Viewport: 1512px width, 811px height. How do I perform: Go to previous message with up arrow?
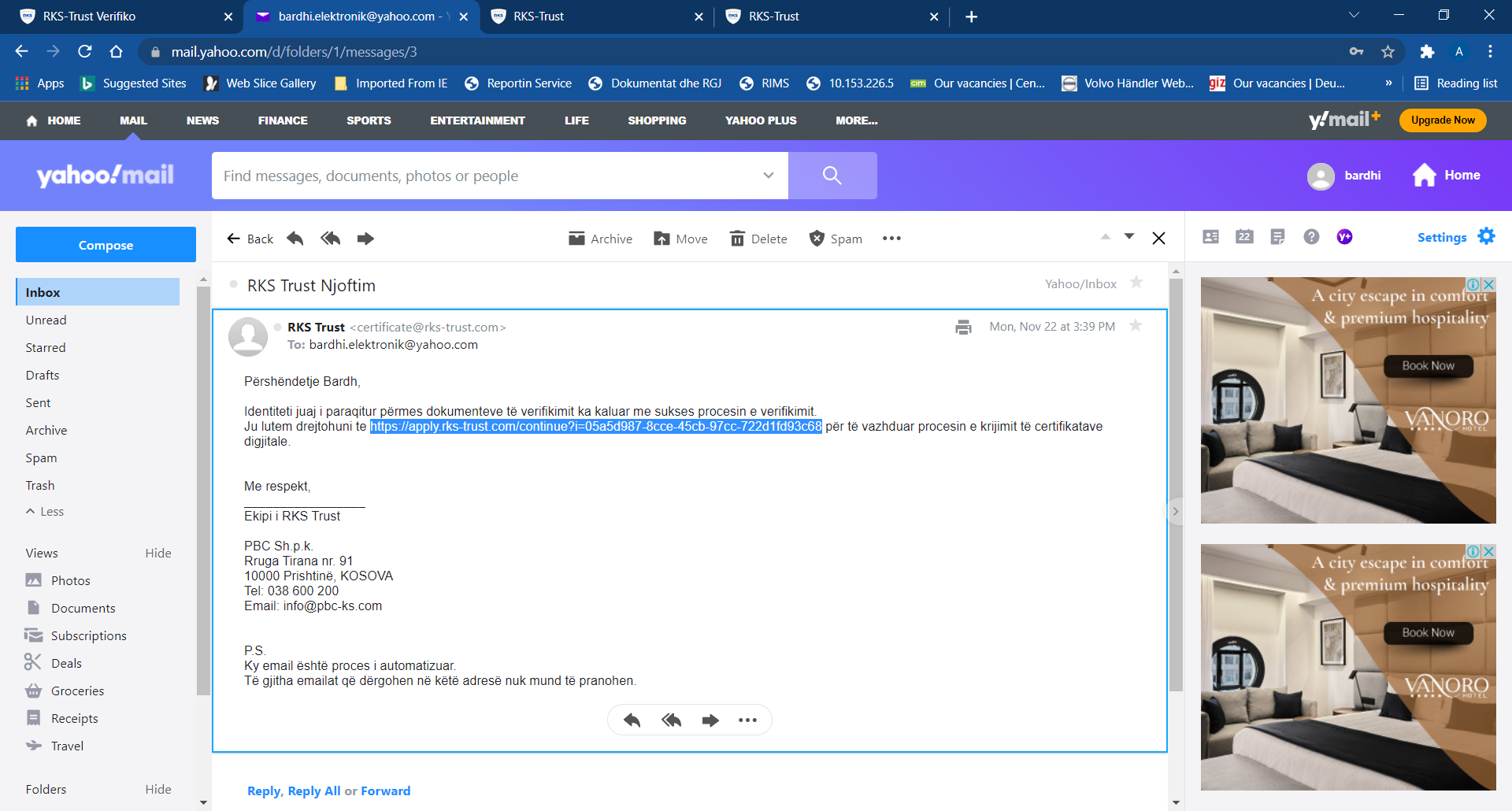pyautogui.click(x=1106, y=236)
